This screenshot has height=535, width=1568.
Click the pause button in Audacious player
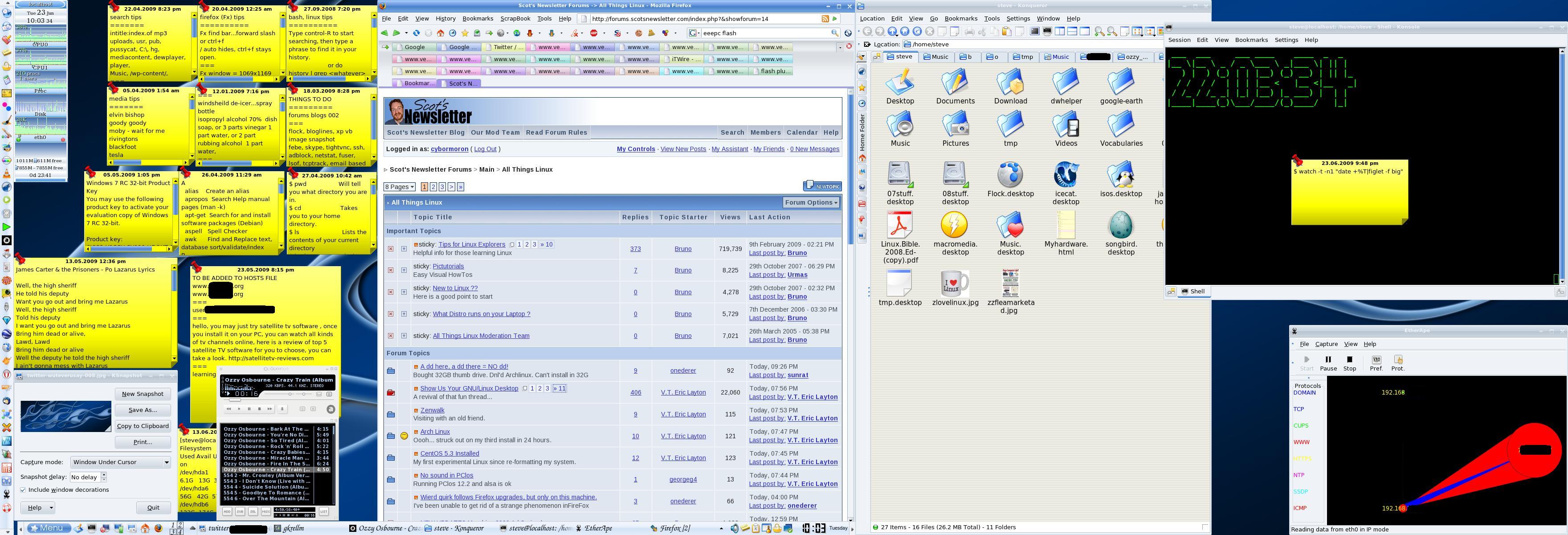tap(249, 409)
